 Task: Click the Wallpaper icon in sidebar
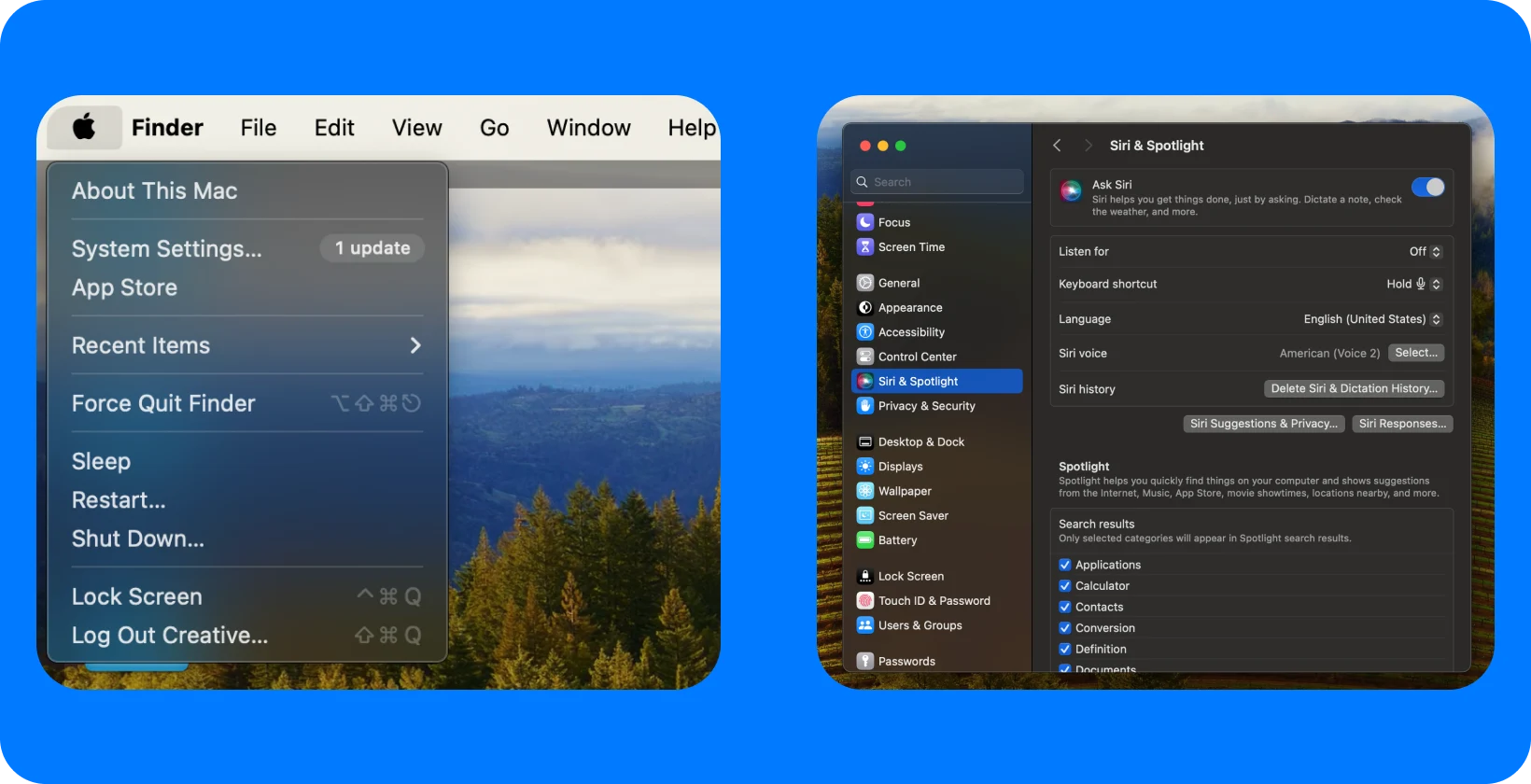865,491
